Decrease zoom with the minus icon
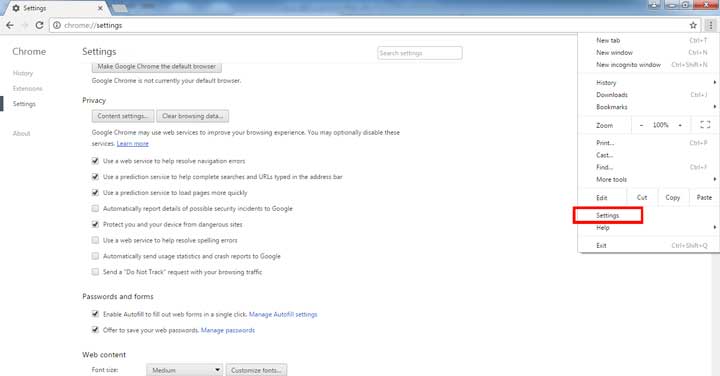The image size is (720, 376). 641,125
